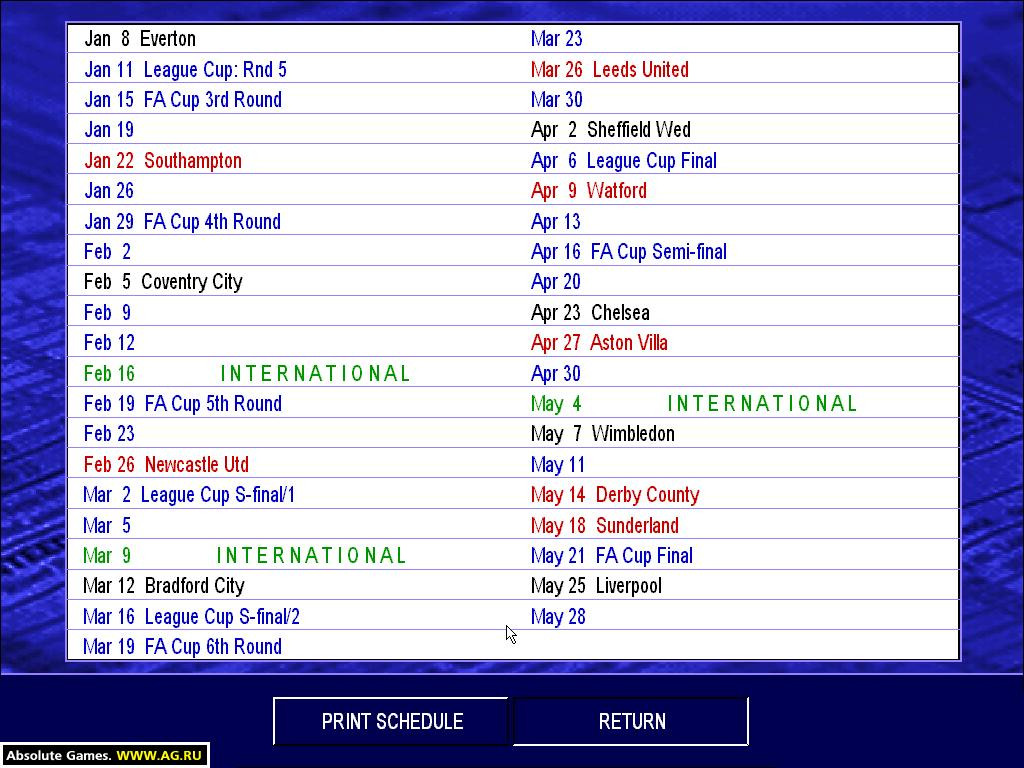Select the Apr 27 Aston Villa match
Image resolution: width=1024 pixels, height=768 pixels.
point(599,343)
